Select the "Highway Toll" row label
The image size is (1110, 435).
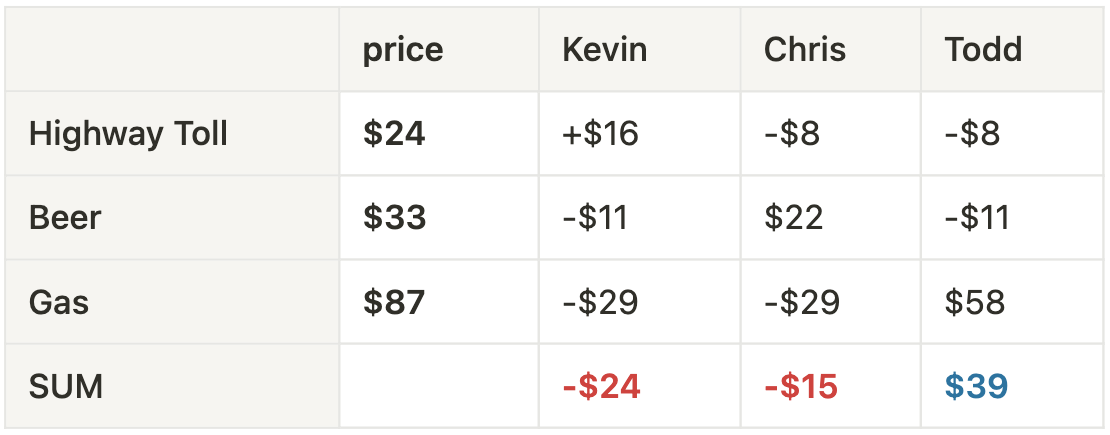(128, 134)
